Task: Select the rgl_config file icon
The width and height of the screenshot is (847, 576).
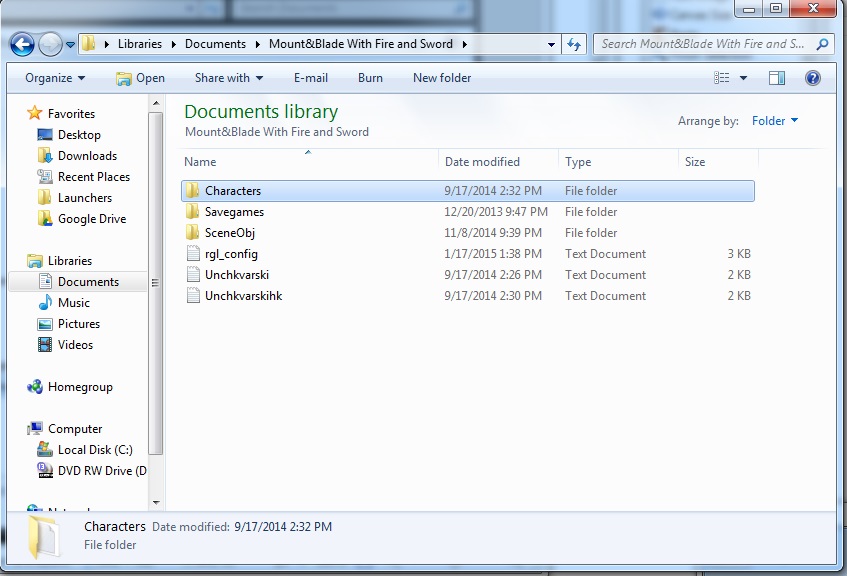Action: pyautogui.click(x=193, y=253)
